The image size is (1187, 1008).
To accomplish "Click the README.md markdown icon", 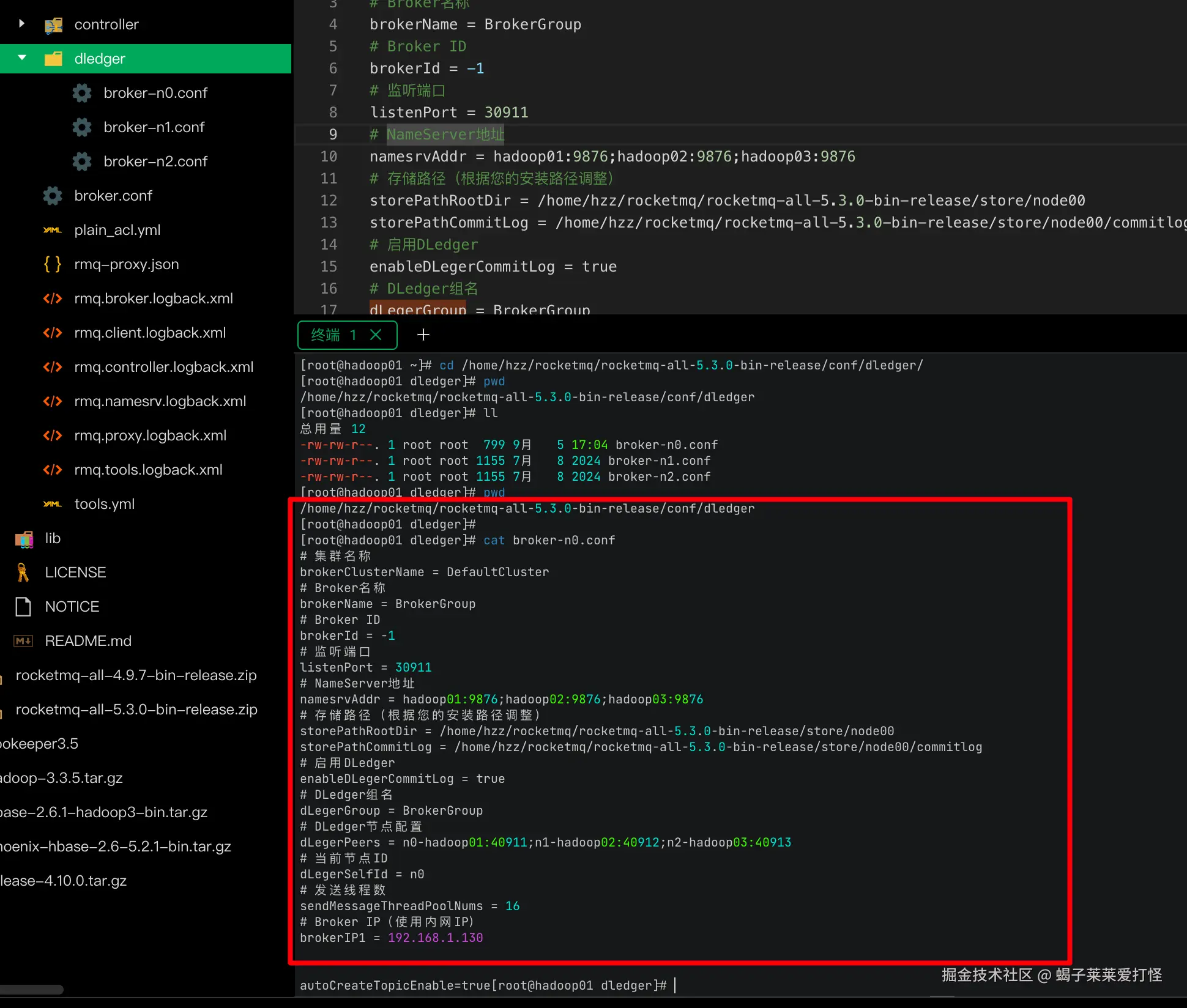I will (x=23, y=641).
